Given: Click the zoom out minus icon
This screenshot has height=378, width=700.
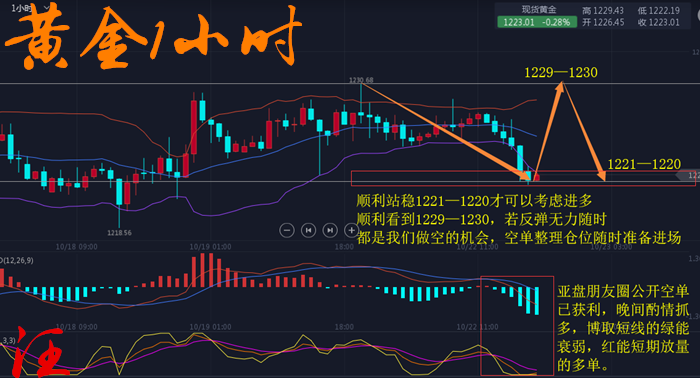Looking at the screenshot, I should (x=287, y=230).
